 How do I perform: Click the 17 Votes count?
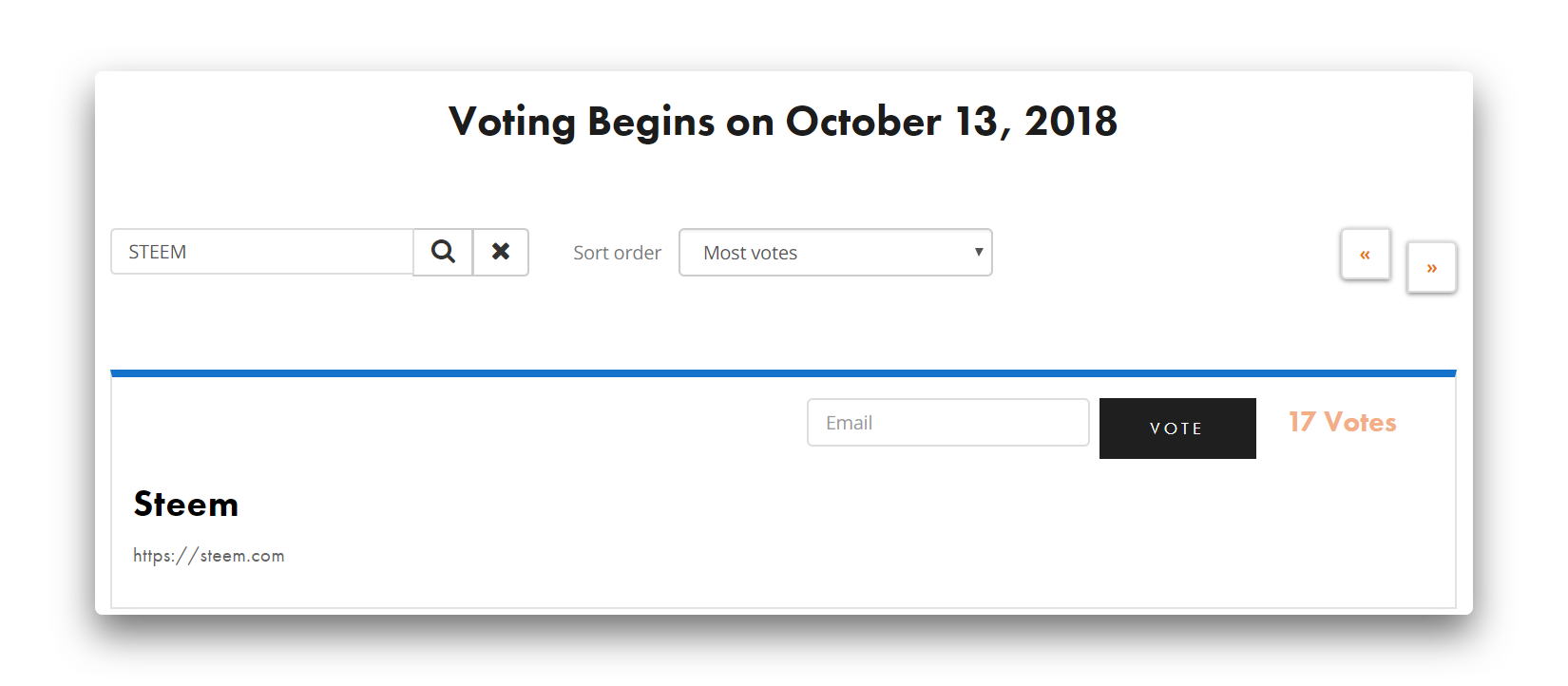point(1342,422)
